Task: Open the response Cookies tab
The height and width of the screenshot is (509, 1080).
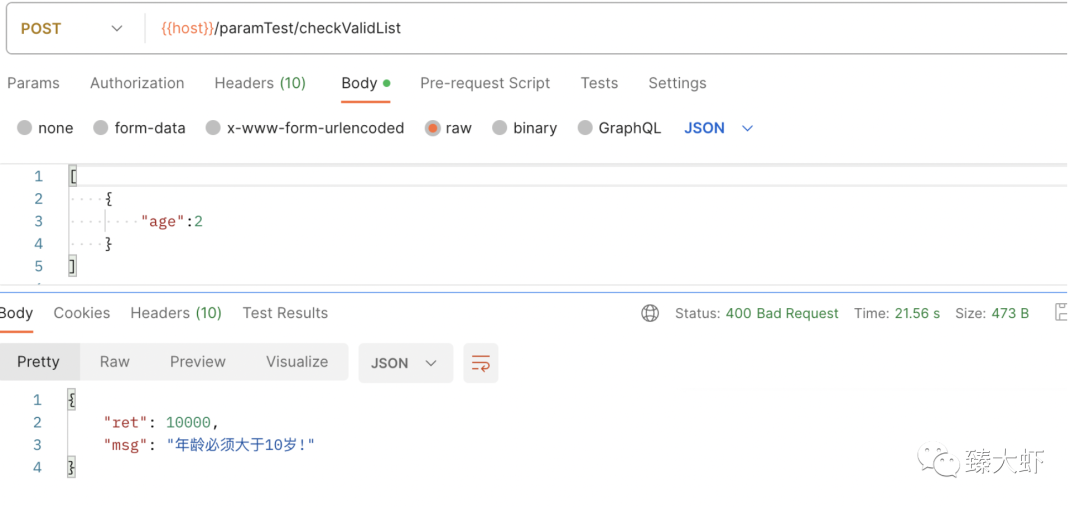Action: [x=82, y=313]
